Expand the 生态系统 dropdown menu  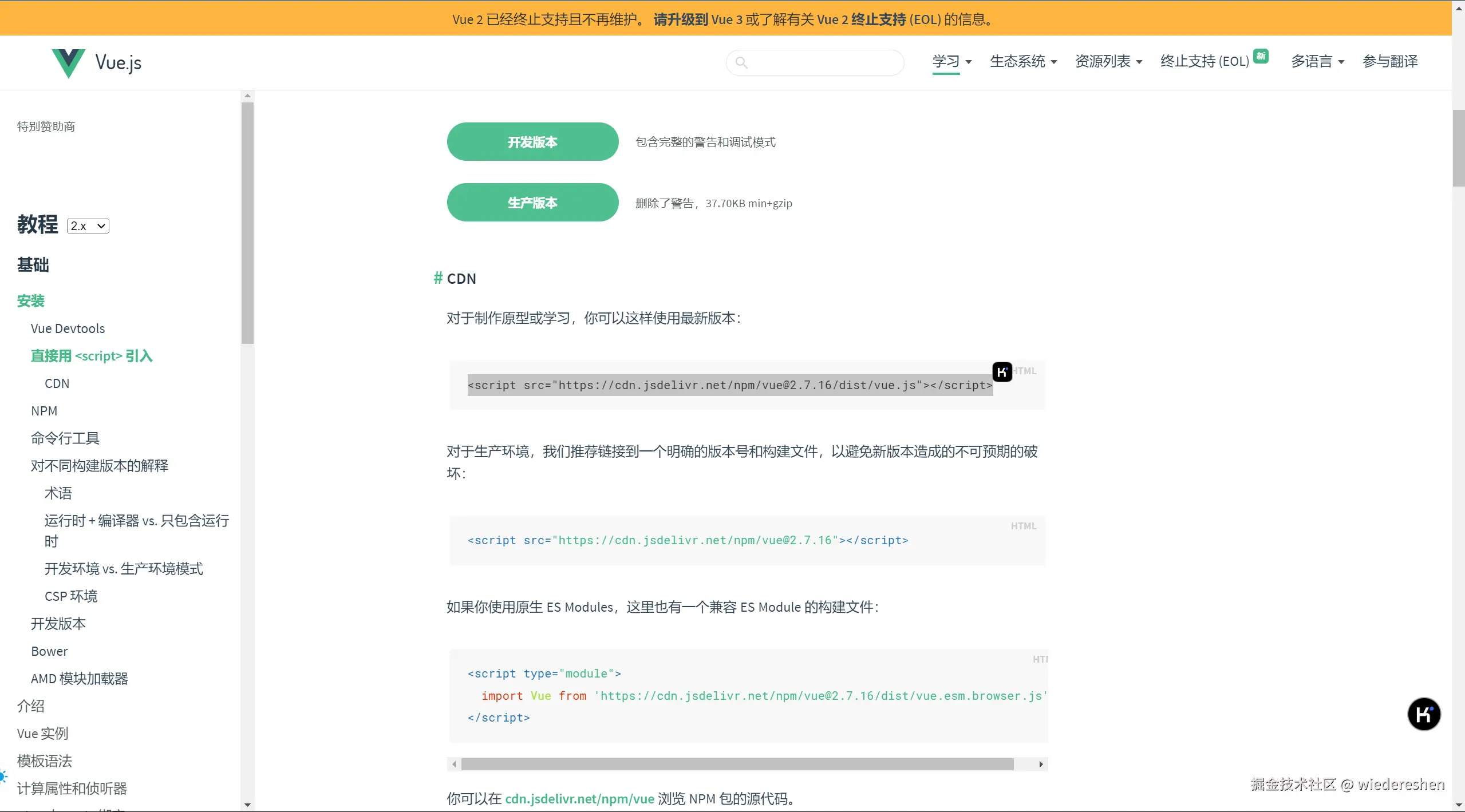(1023, 61)
